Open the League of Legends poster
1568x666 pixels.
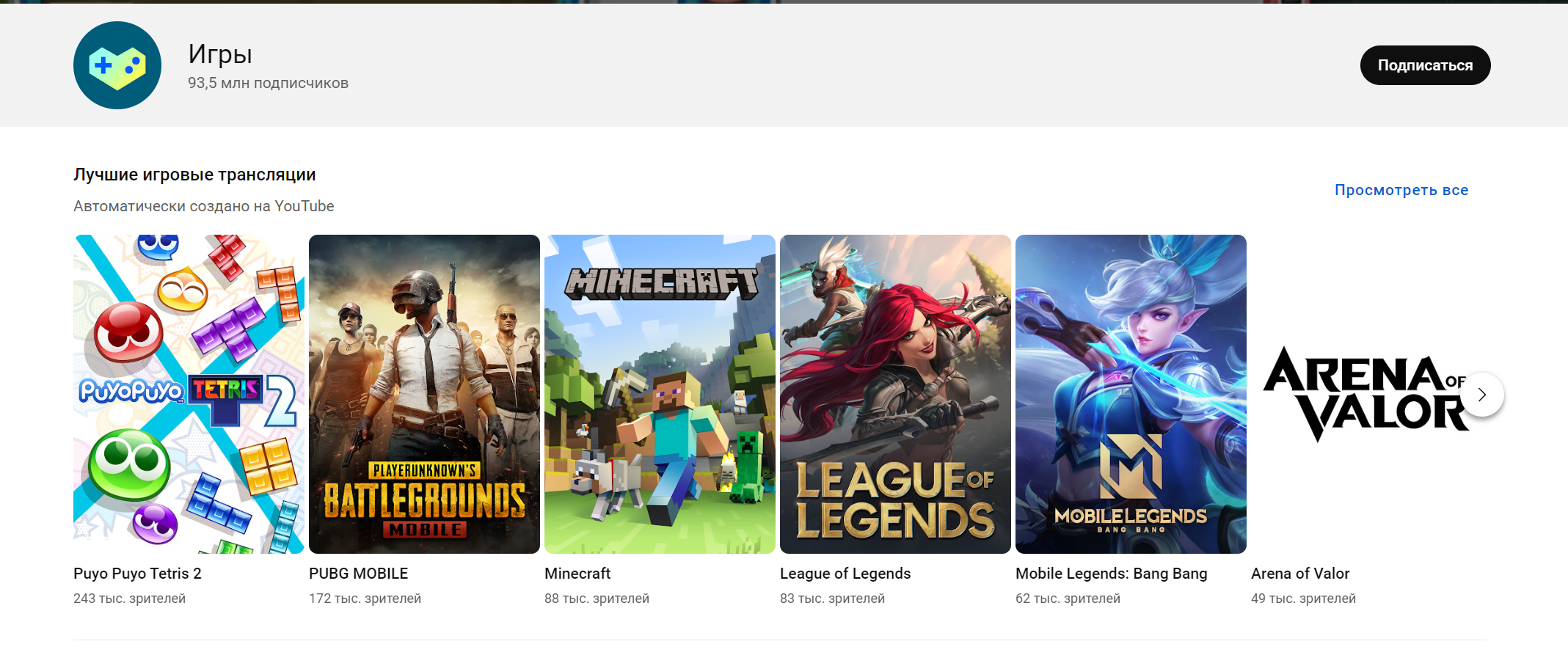(895, 394)
